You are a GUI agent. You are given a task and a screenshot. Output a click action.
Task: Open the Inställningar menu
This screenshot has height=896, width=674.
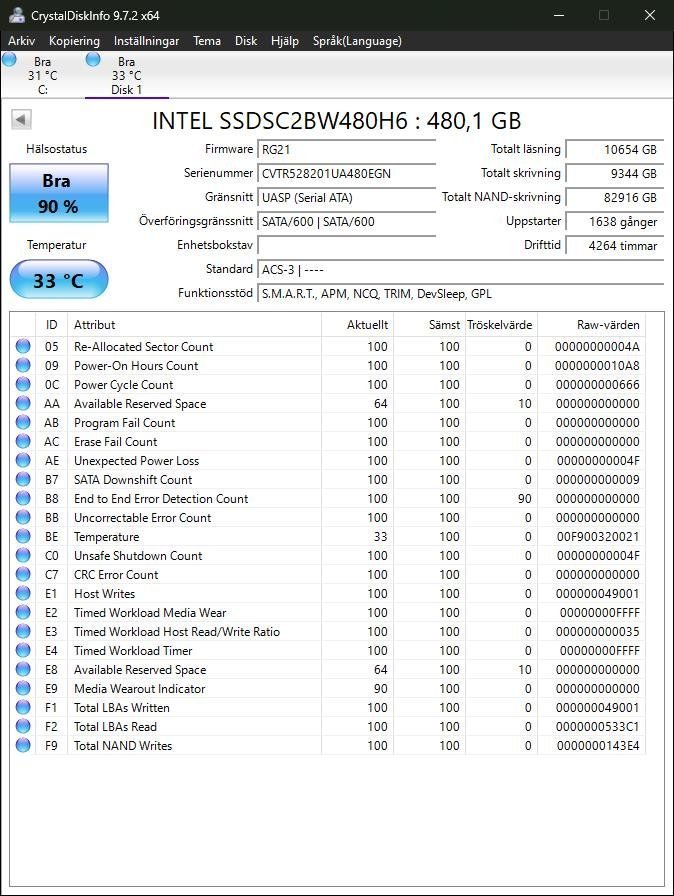tap(146, 41)
